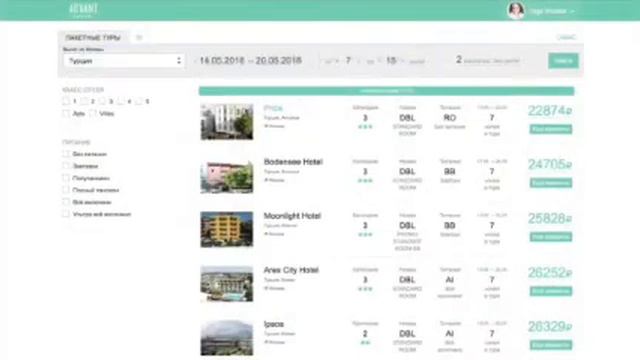The width and height of the screenshot is (640, 360).
Task: Click booking button under price 26329
Action: (551, 345)
